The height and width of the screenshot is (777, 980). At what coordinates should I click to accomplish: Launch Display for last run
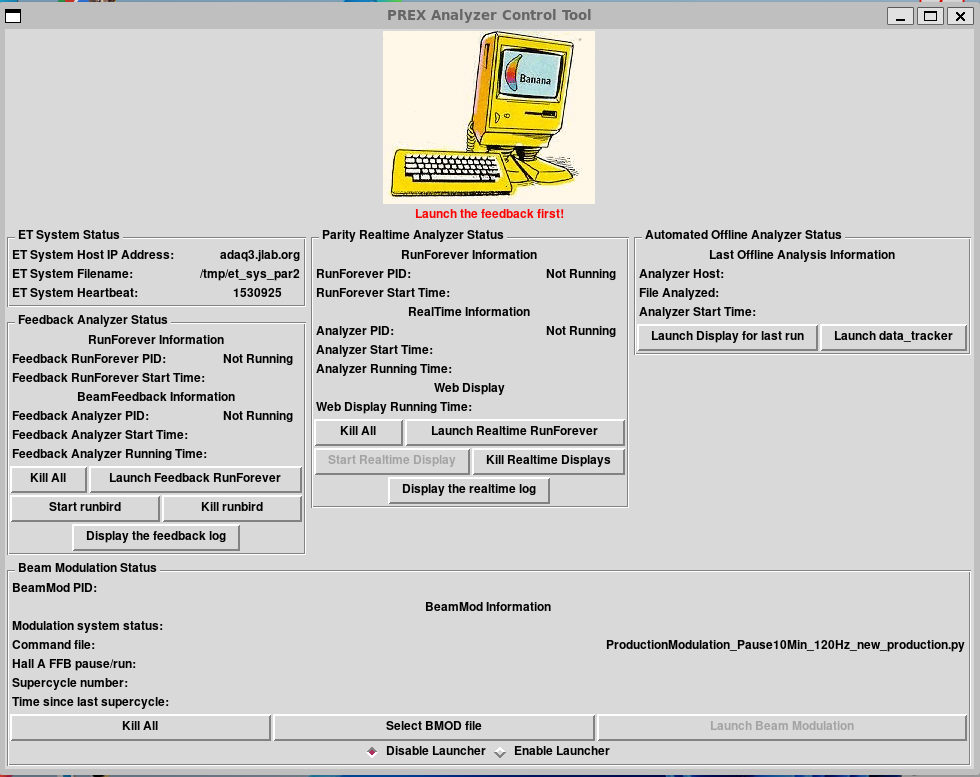coord(727,337)
